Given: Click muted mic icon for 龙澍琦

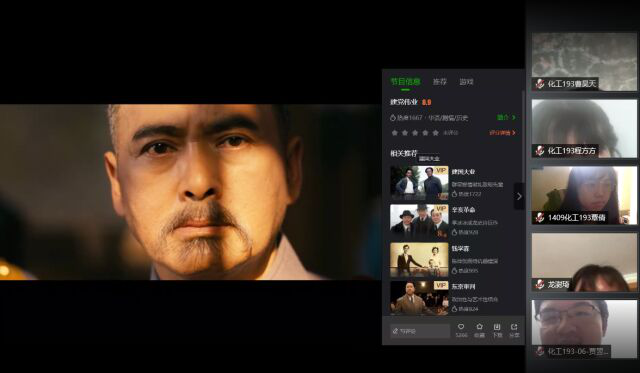Looking at the screenshot, I should pos(540,284).
